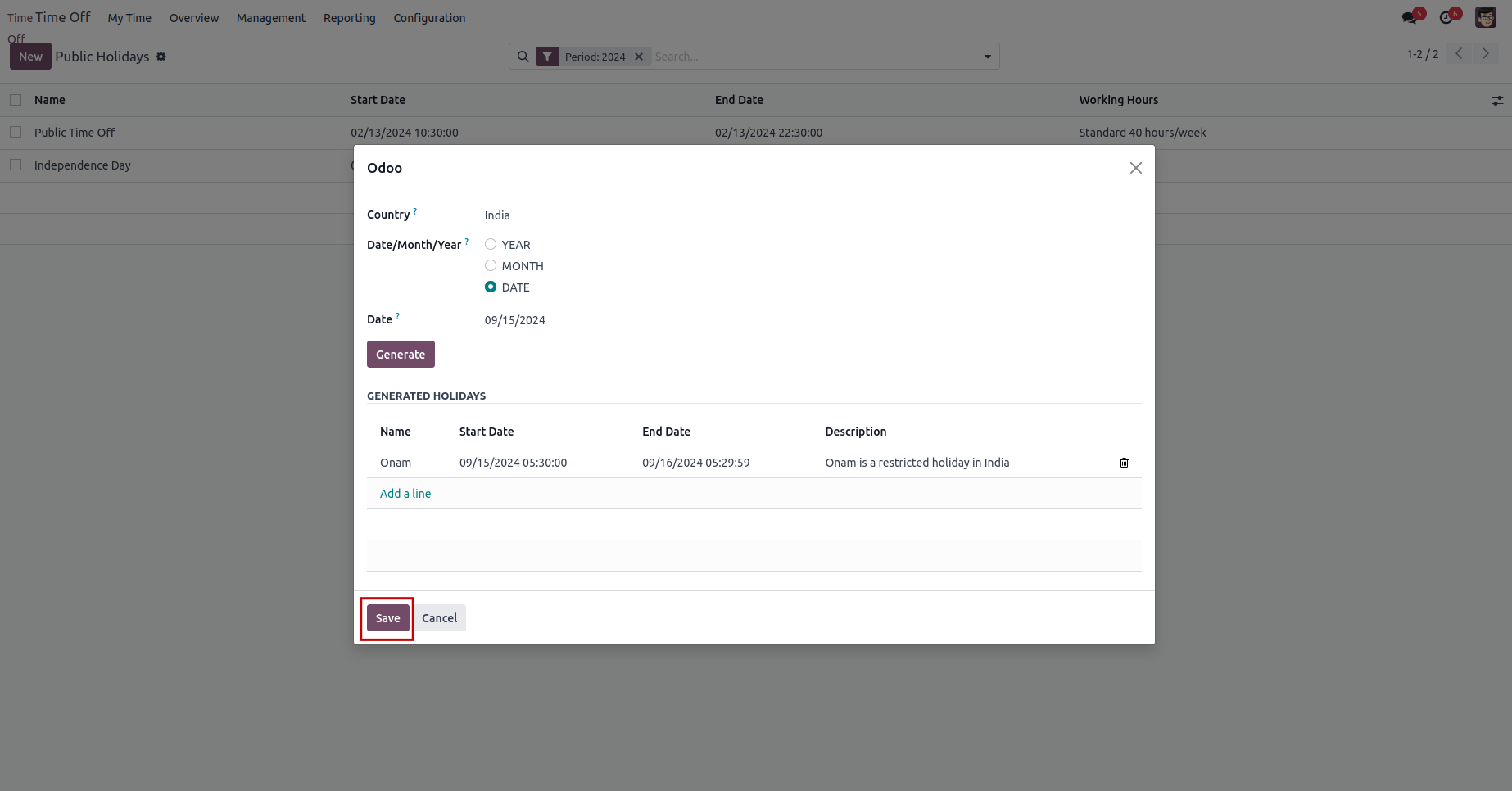Click the Date field value 09/15/2024
The image size is (1512, 791).
[x=515, y=320]
